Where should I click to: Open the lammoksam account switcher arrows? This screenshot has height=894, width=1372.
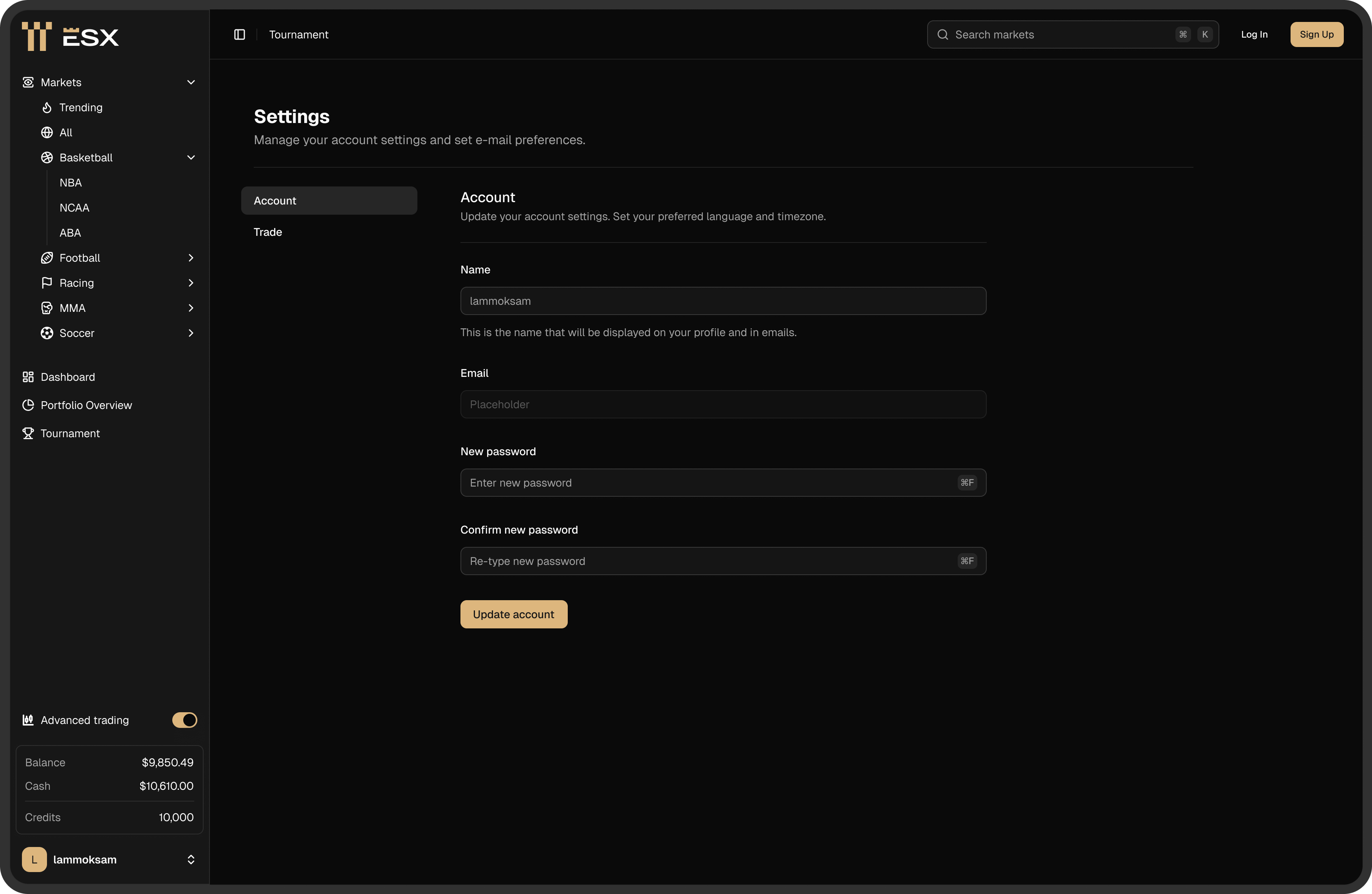pyautogui.click(x=191, y=860)
